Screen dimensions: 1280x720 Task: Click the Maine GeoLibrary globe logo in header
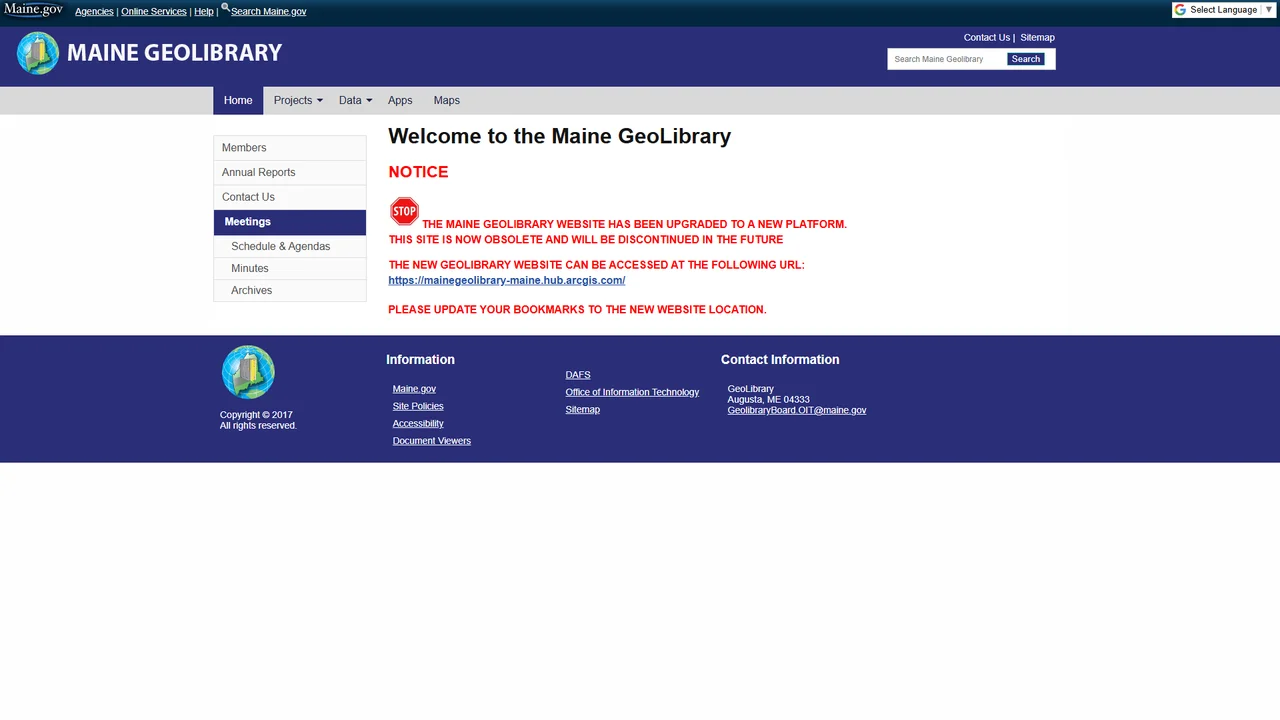[38, 53]
